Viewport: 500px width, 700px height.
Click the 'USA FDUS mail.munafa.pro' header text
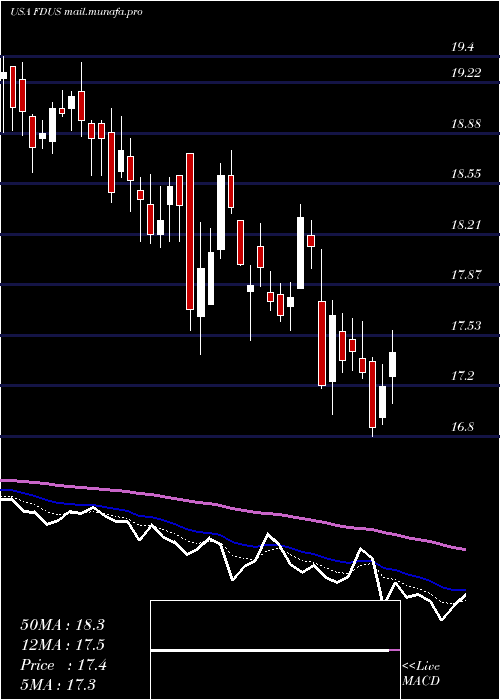(76, 12)
